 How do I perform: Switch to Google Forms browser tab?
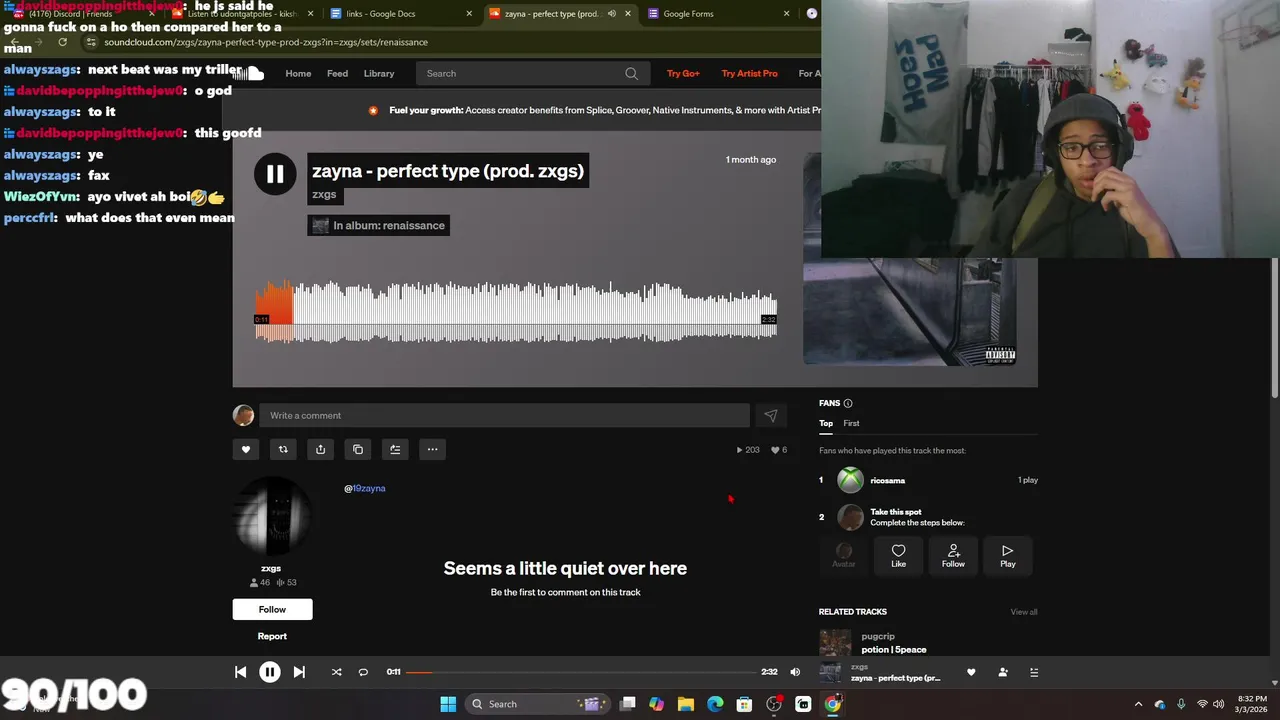pos(718,14)
